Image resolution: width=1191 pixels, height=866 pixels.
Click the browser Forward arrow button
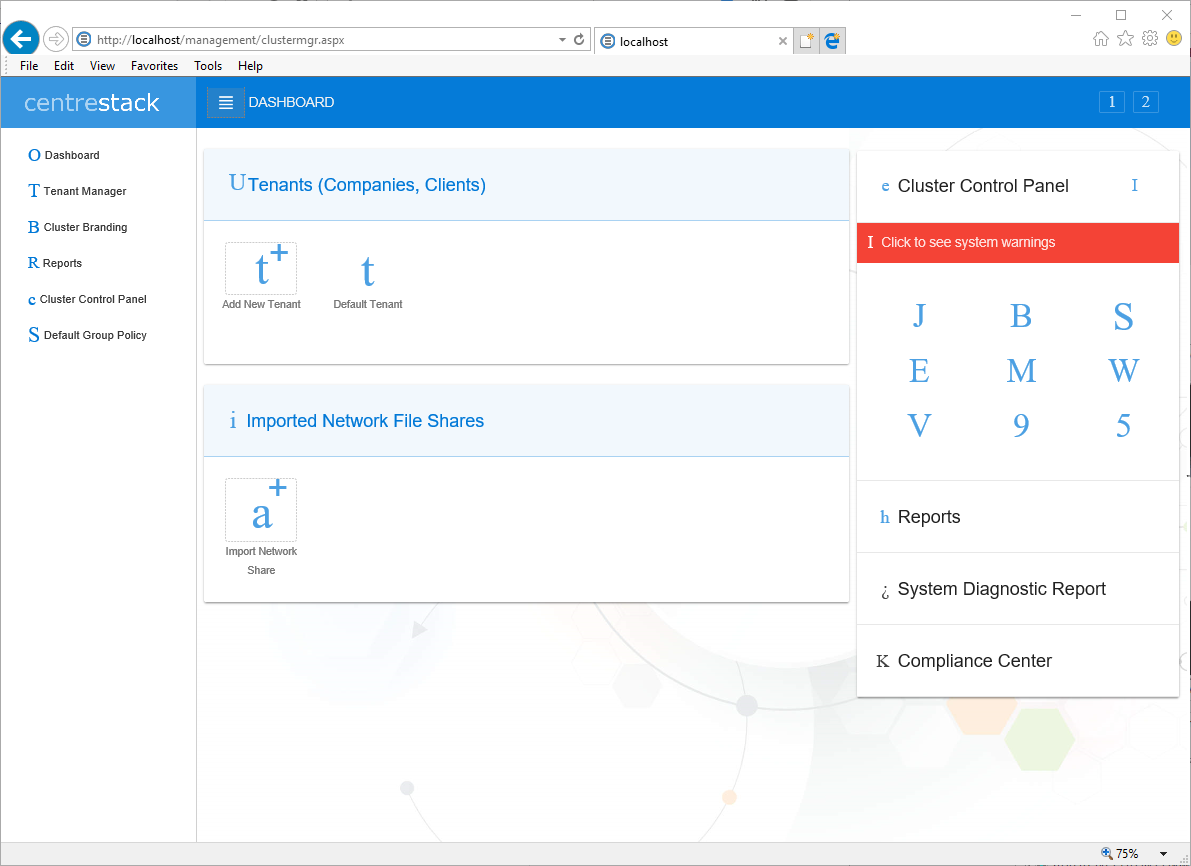tap(55, 39)
